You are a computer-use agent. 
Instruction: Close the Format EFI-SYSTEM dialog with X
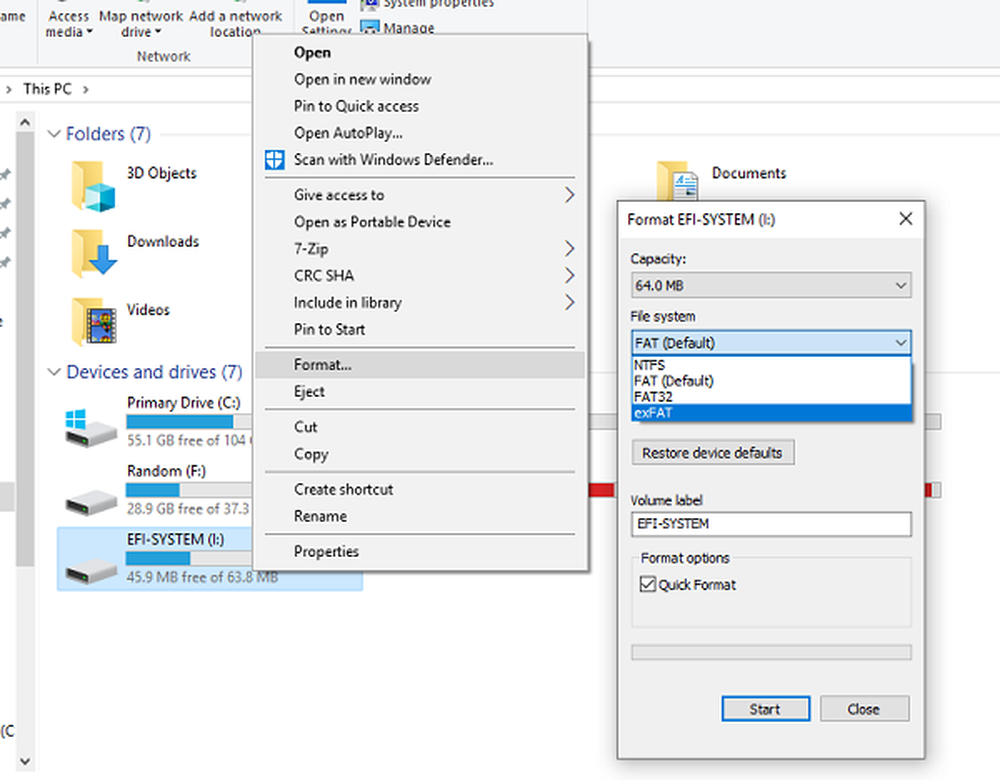(x=905, y=219)
